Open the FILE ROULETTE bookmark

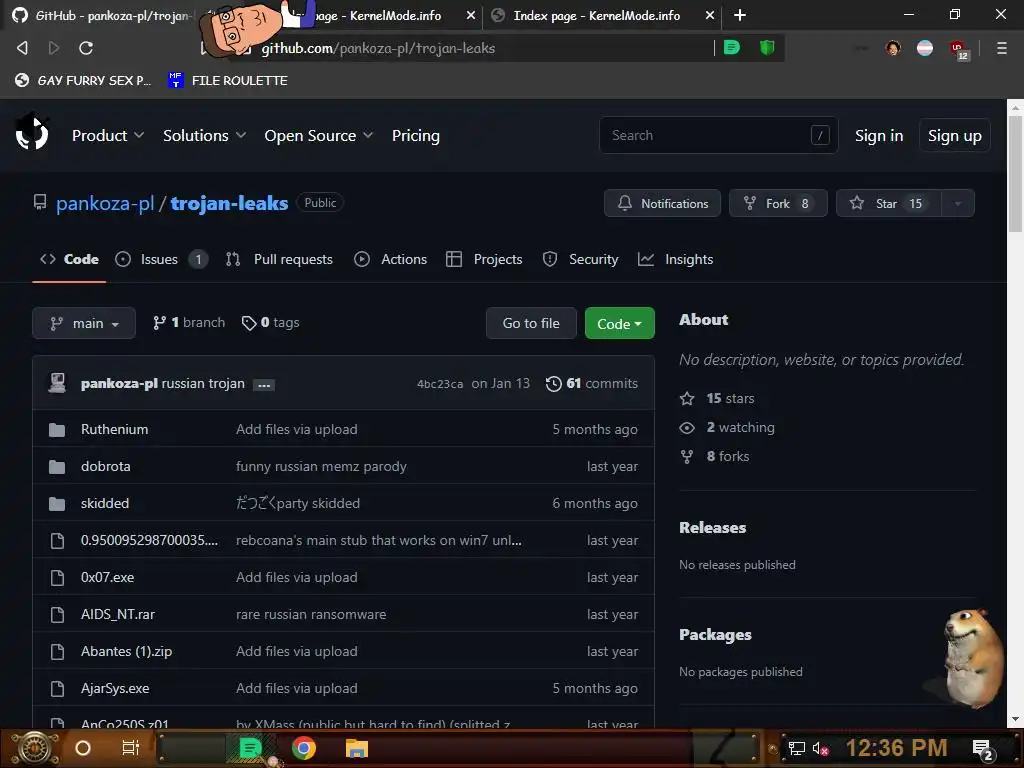pos(228,80)
